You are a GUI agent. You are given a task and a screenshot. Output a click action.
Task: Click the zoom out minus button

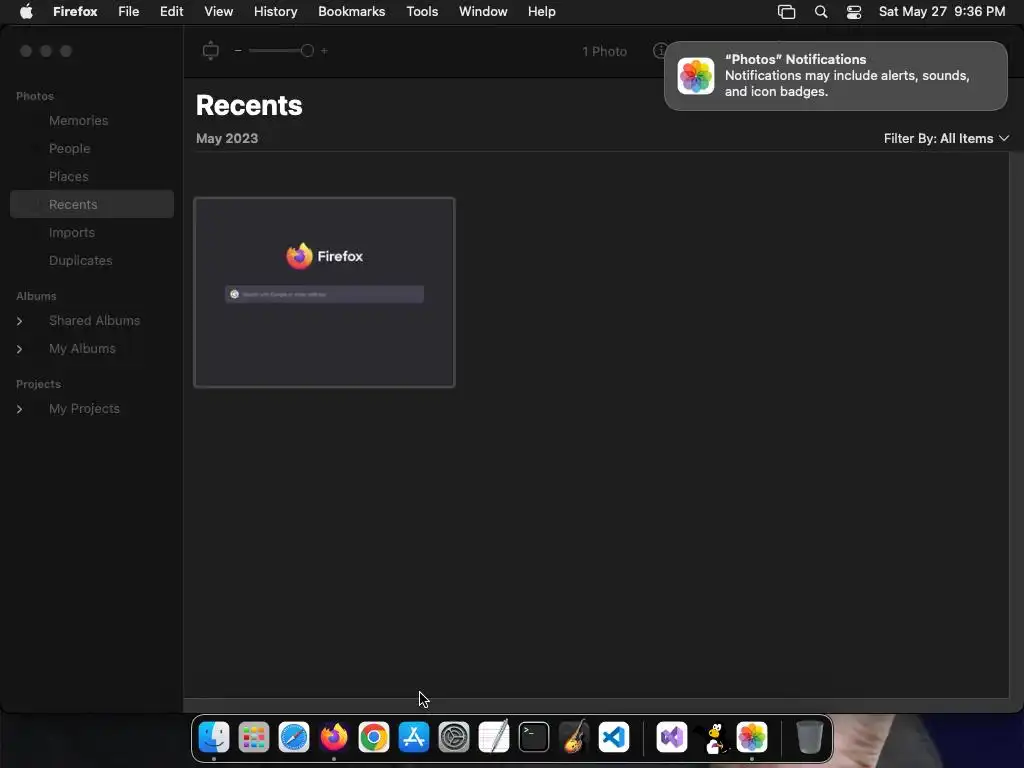click(238, 50)
